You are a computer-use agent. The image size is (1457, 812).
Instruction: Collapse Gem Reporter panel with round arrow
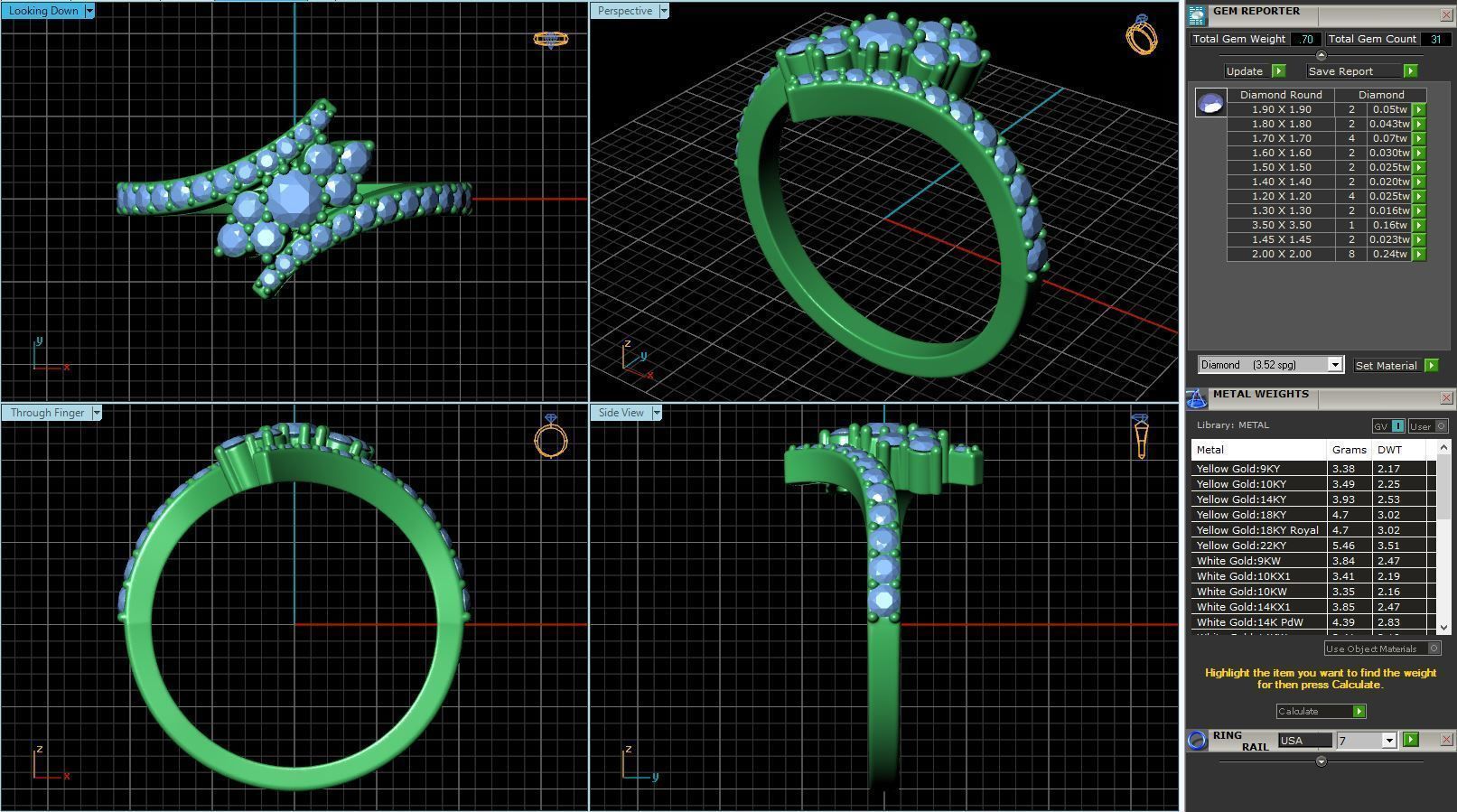(x=1321, y=56)
